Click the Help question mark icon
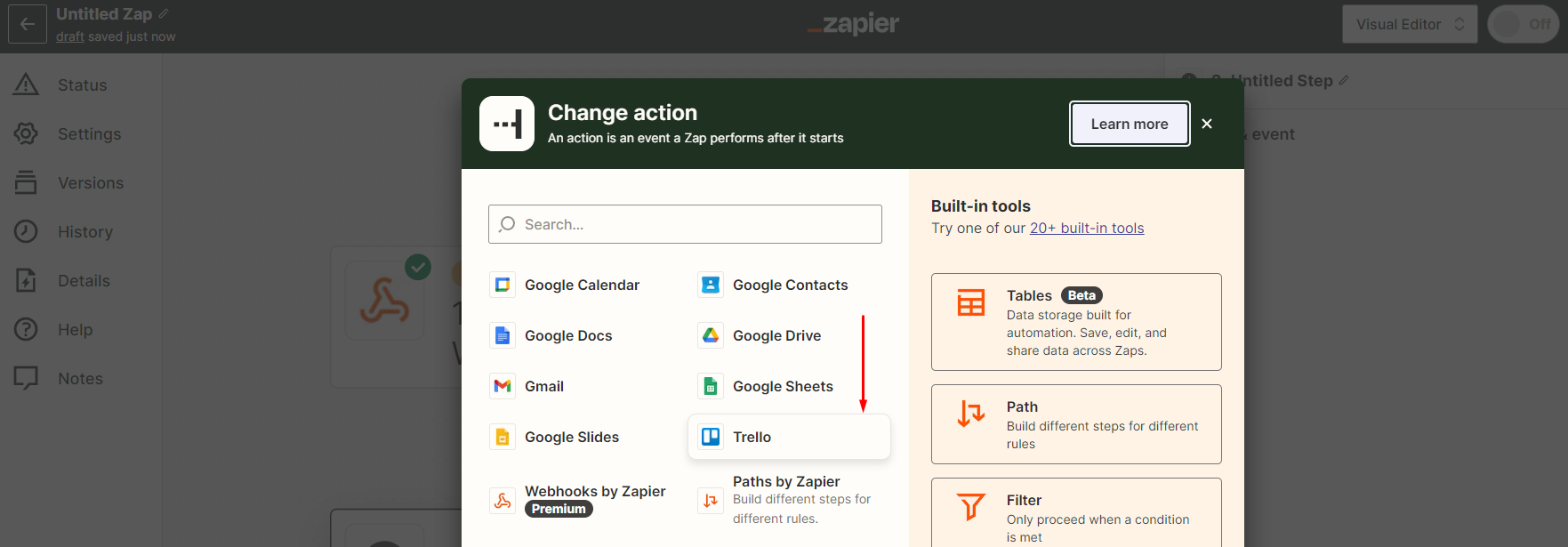This screenshot has width=1568, height=547. click(x=26, y=329)
